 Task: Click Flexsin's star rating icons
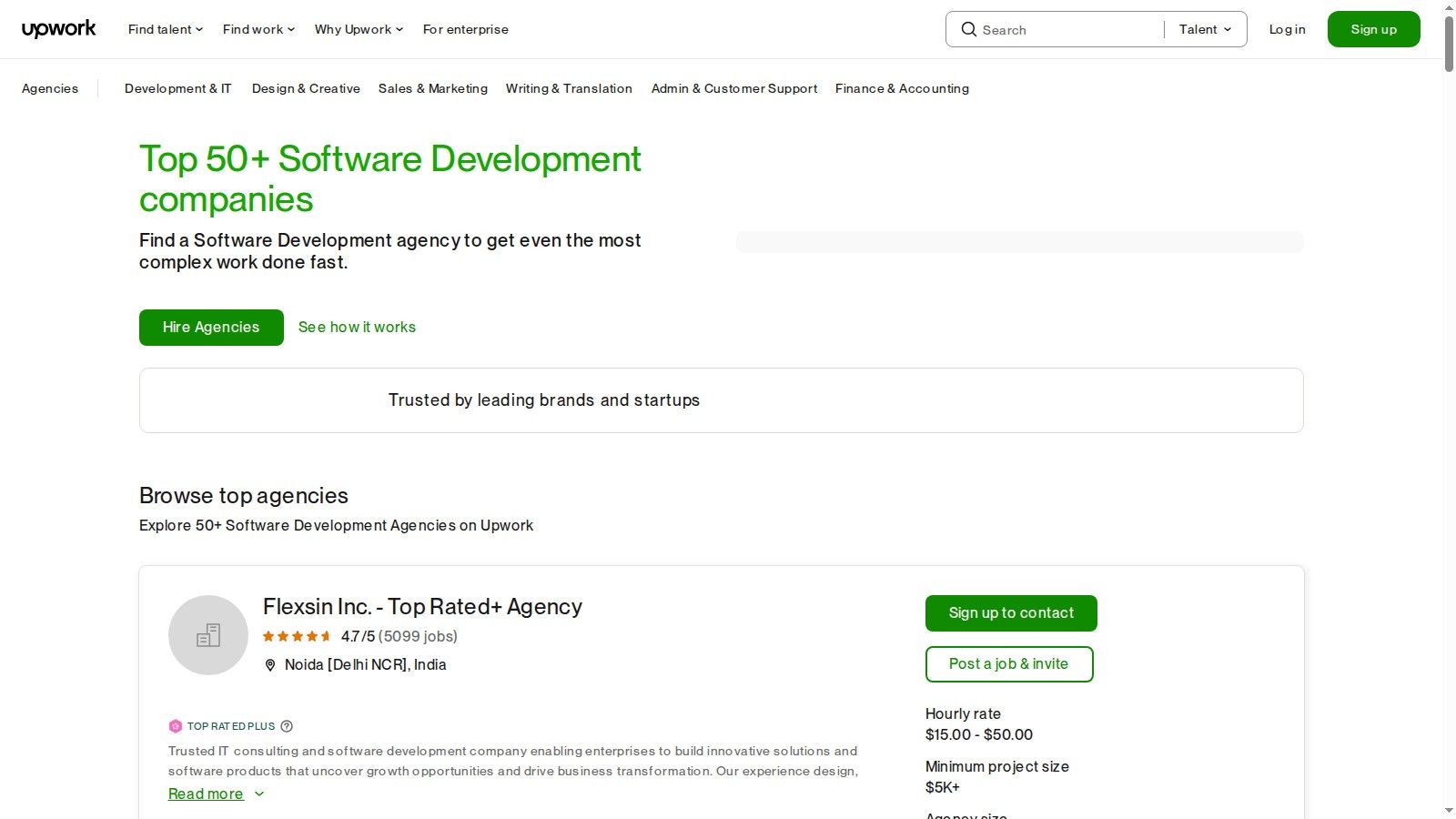[x=297, y=636]
